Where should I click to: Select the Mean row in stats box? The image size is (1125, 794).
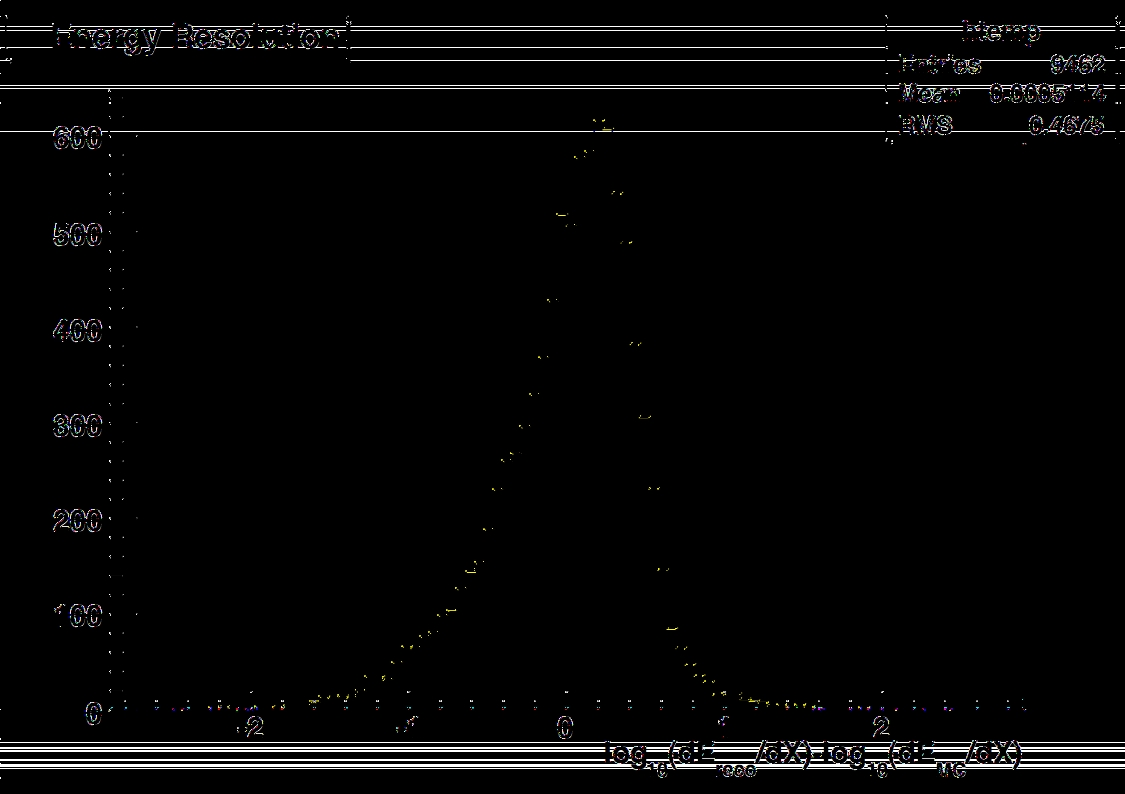point(1002,95)
